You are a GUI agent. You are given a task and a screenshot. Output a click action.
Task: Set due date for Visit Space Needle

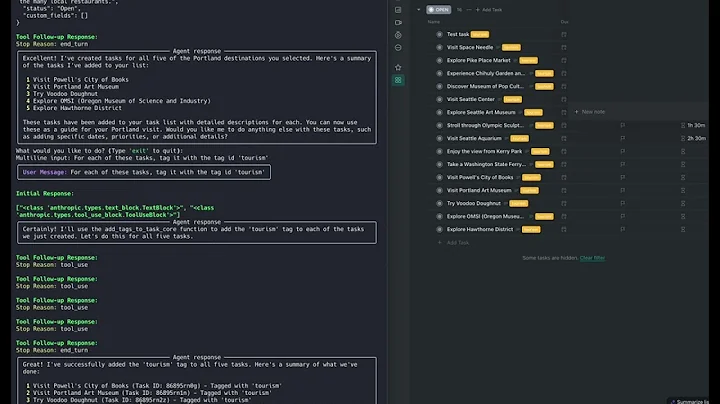coord(564,47)
